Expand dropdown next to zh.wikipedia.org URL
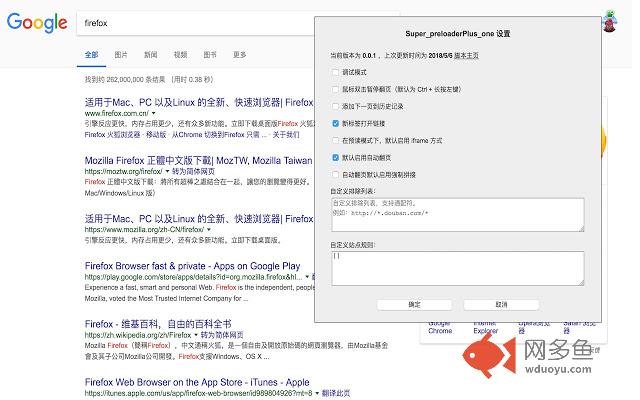The height and width of the screenshot is (400, 640). (x=196, y=335)
